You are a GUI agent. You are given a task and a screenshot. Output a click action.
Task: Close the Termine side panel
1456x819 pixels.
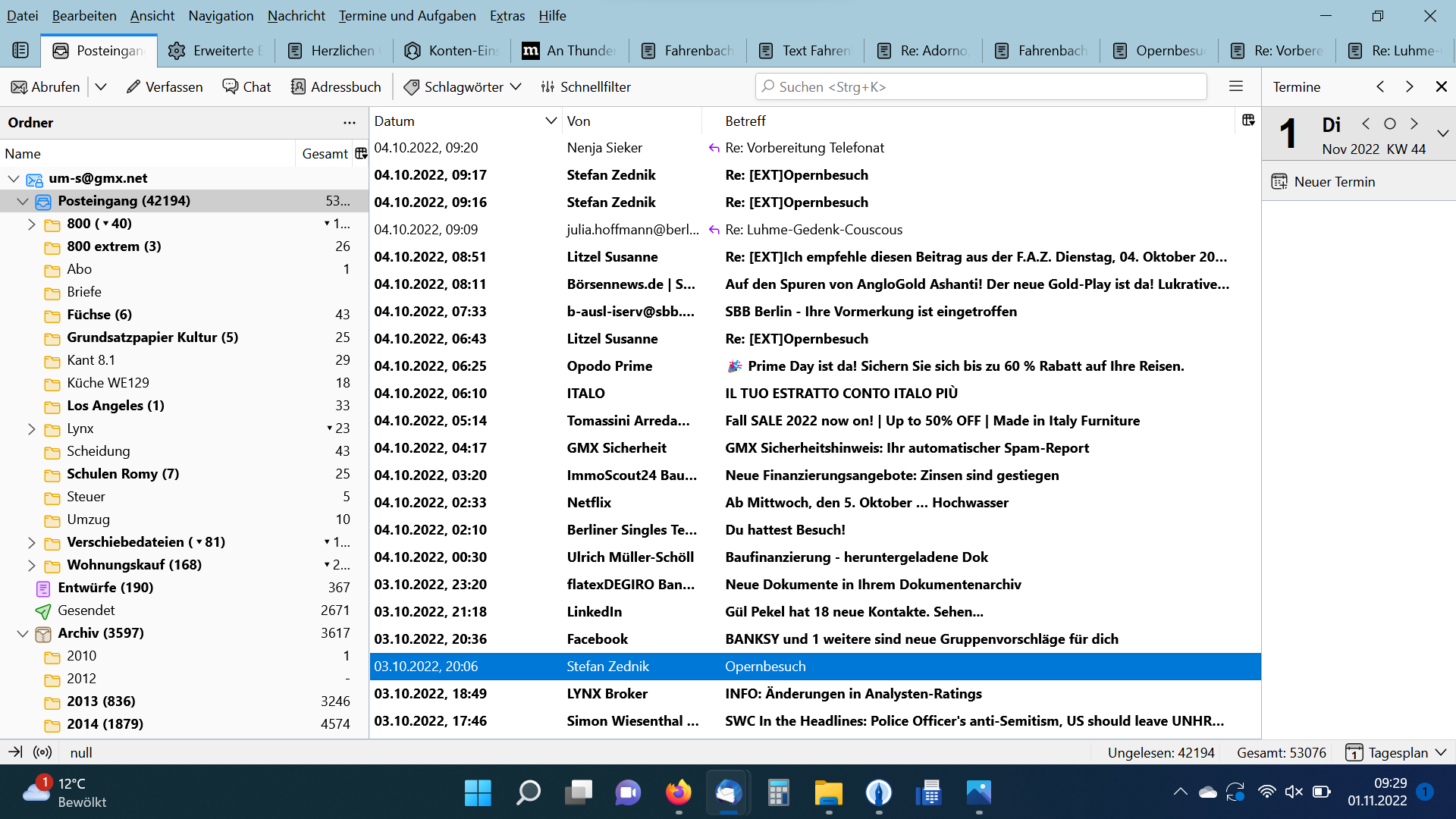[x=1441, y=86]
